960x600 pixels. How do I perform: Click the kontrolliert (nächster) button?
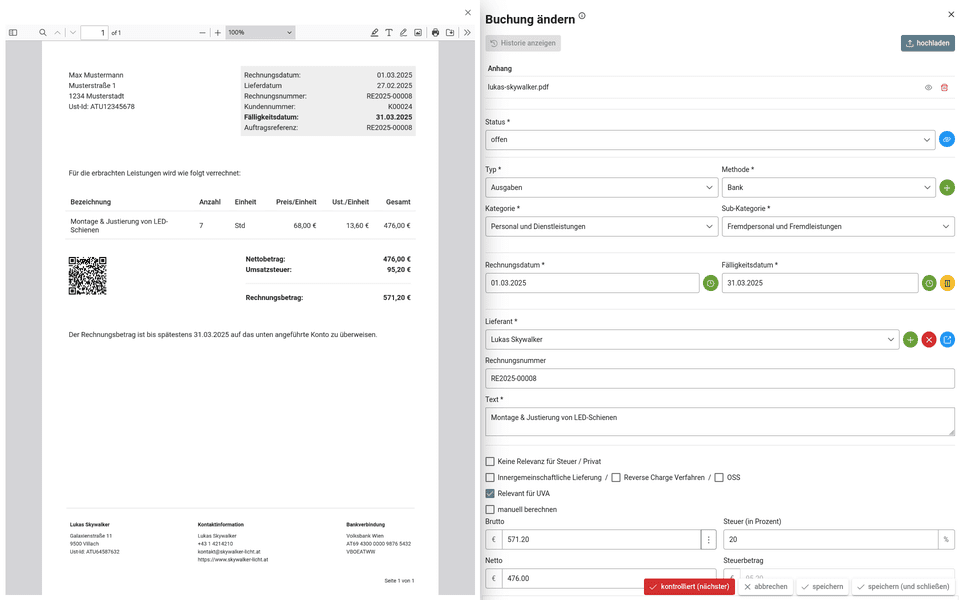click(x=689, y=587)
